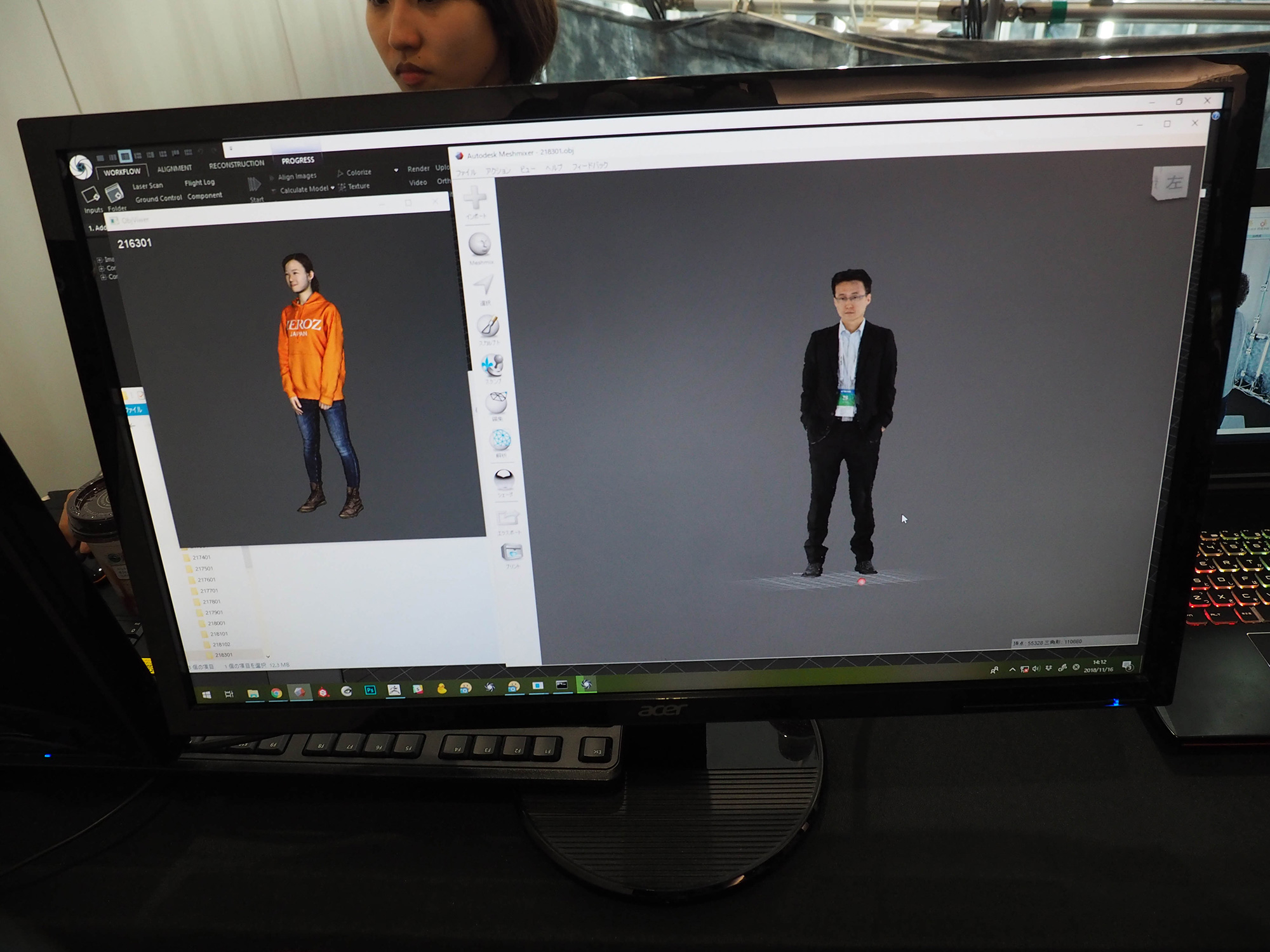Open the Calculate Model dropdown arrow

pos(333,188)
